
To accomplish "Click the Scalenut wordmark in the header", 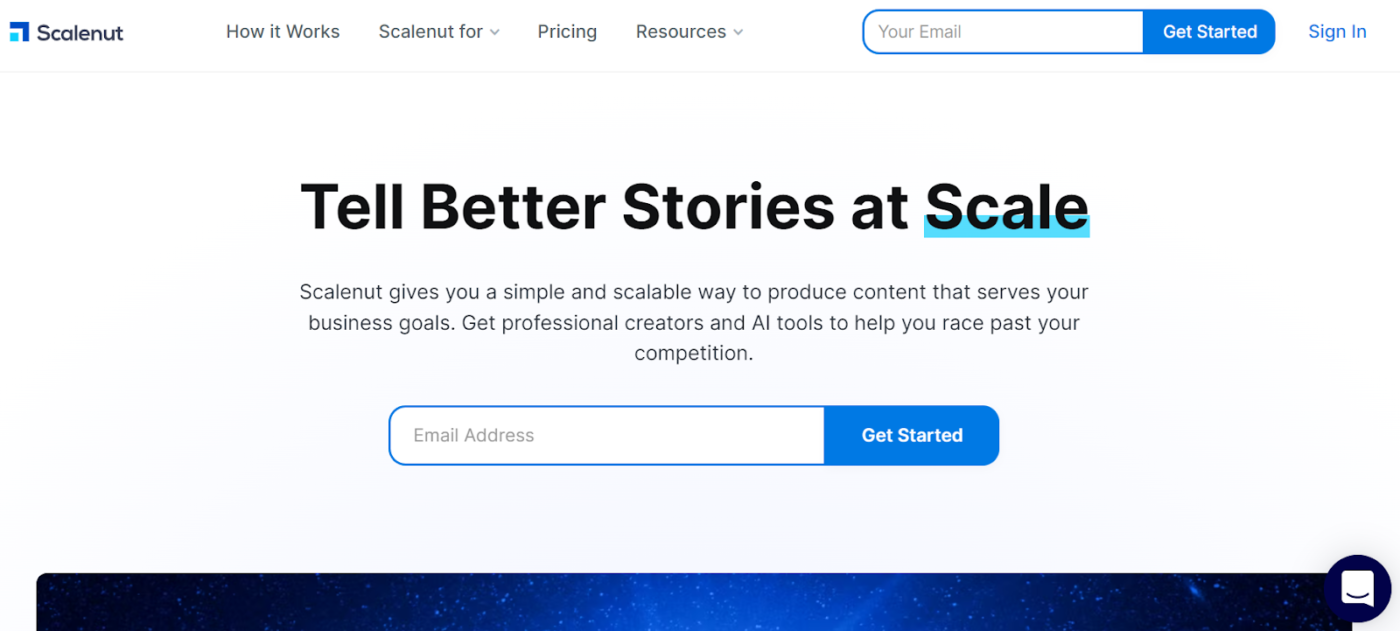I will click(80, 32).
